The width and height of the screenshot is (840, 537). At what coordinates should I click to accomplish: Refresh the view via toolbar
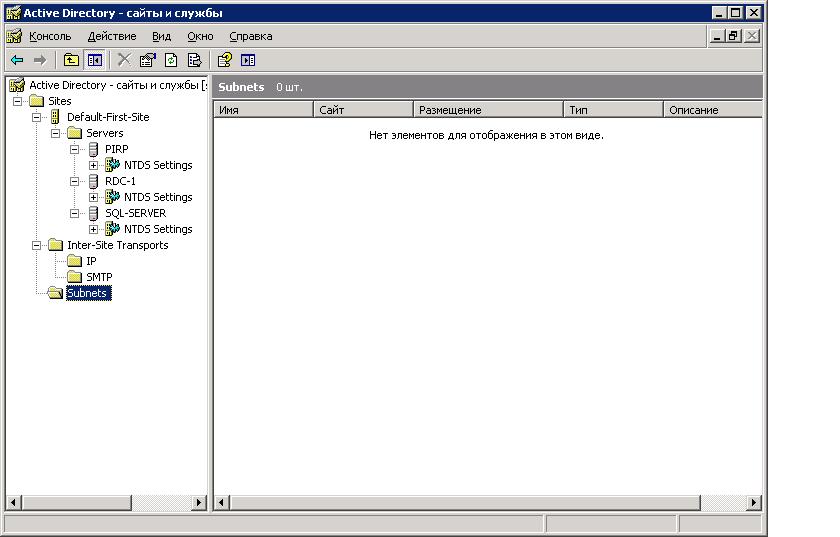(x=171, y=60)
